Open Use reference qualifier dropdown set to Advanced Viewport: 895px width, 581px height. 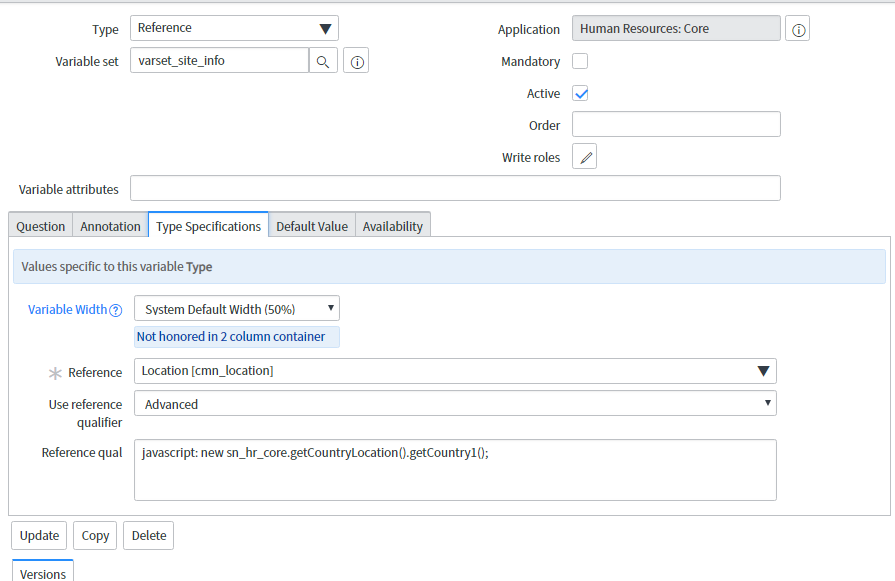coord(455,404)
